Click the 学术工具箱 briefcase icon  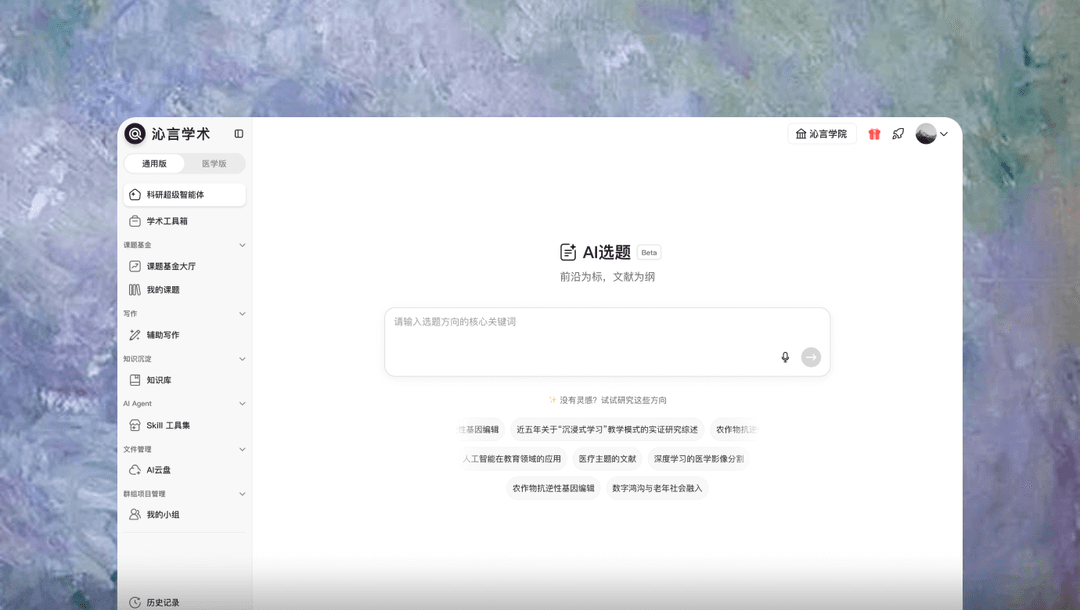(x=135, y=221)
